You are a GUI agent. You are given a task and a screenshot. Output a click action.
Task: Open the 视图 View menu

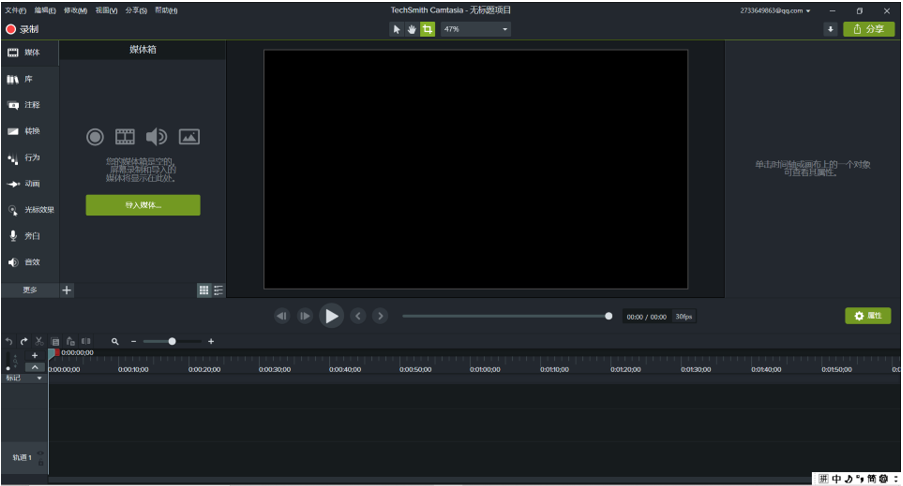pos(106,10)
